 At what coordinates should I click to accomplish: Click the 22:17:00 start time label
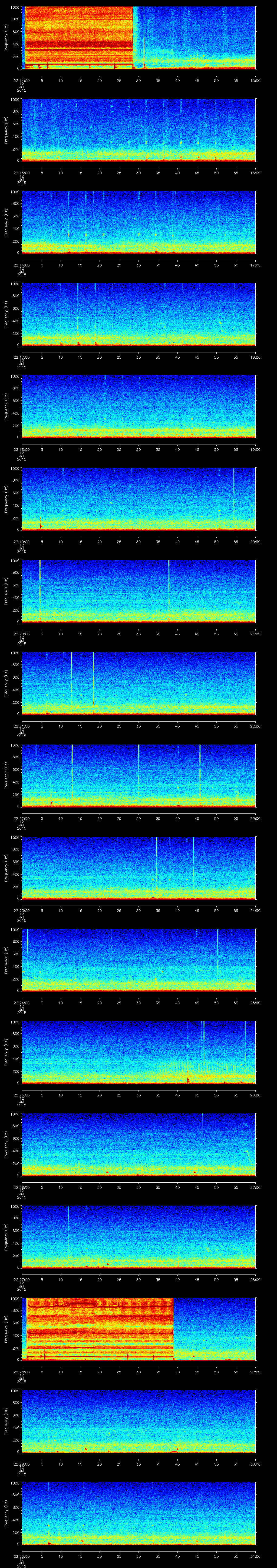point(21,357)
